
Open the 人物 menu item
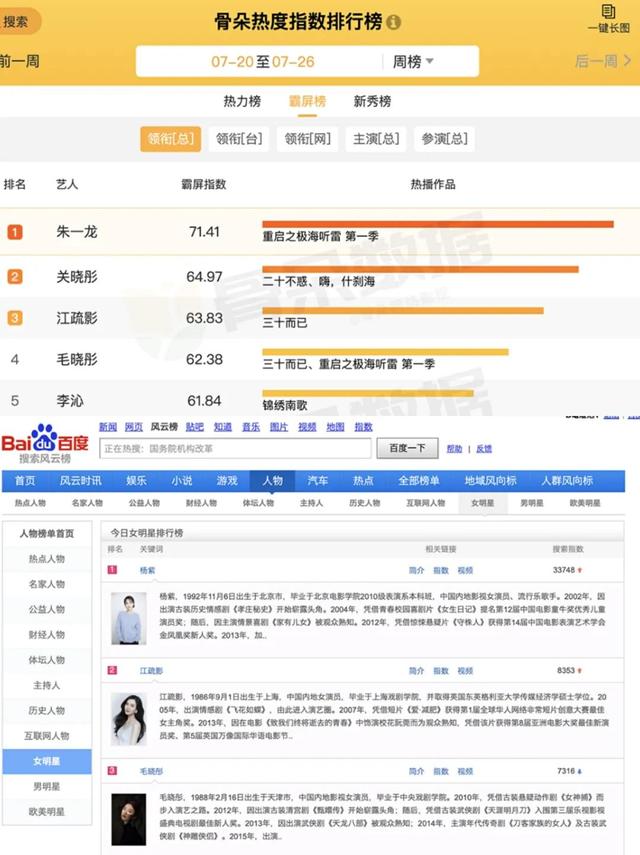point(273,480)
